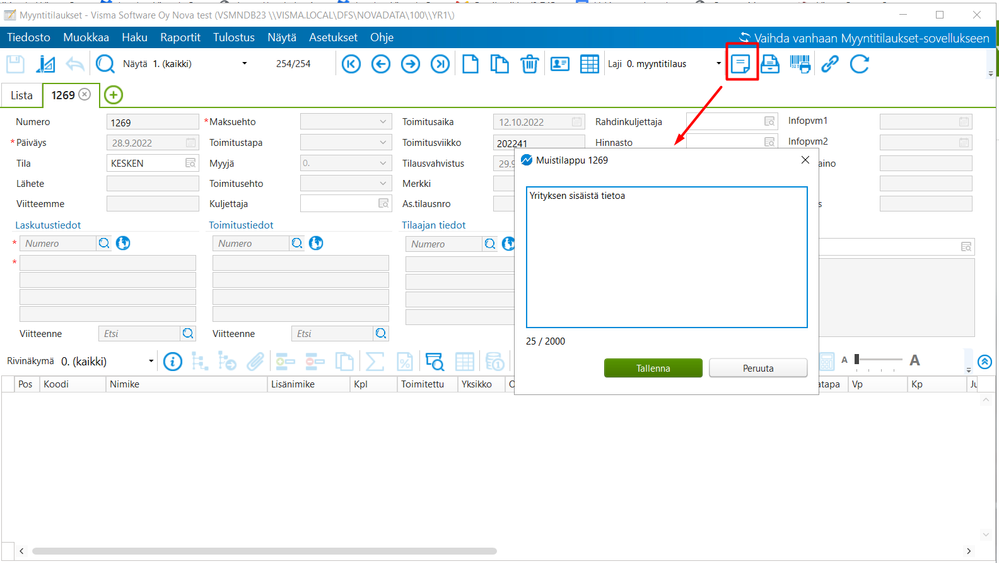Click Vaihda vanhaan Myyntitilaukset-sovellukseen link

[864, 38]
